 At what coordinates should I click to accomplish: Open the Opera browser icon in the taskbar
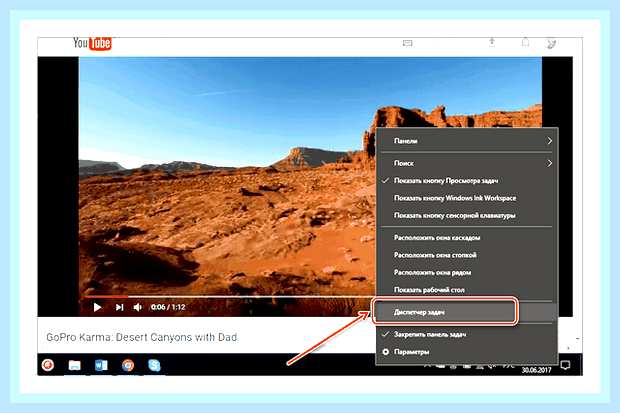tap(48, 365)
